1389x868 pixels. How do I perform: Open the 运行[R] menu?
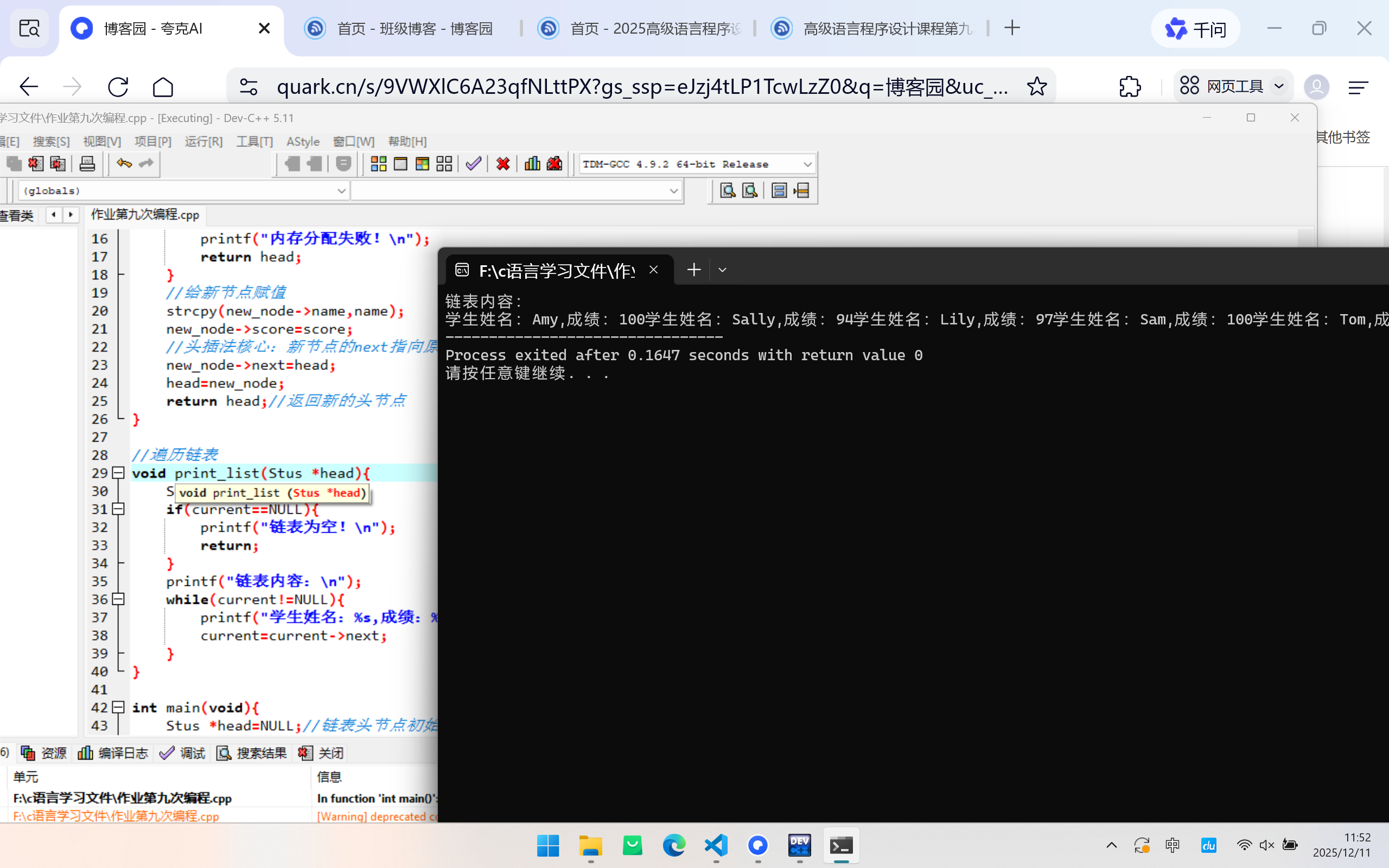[x=203, y=141]
